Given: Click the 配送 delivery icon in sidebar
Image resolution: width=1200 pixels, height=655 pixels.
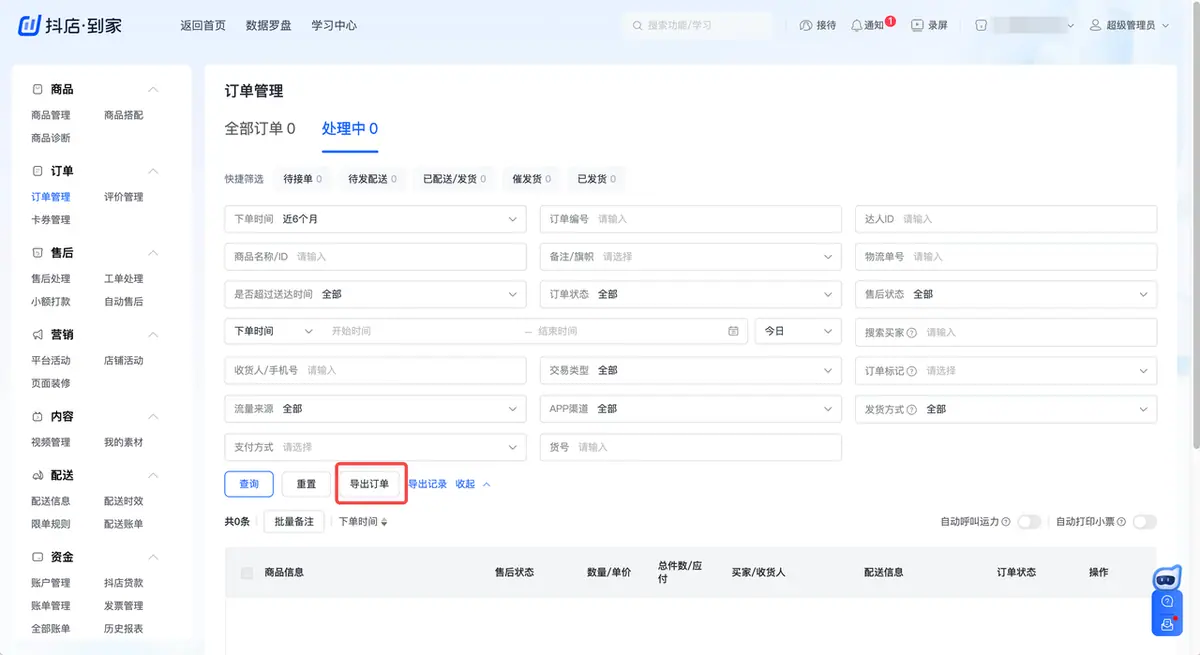Looking at the screenshot, I should [37, 475].
